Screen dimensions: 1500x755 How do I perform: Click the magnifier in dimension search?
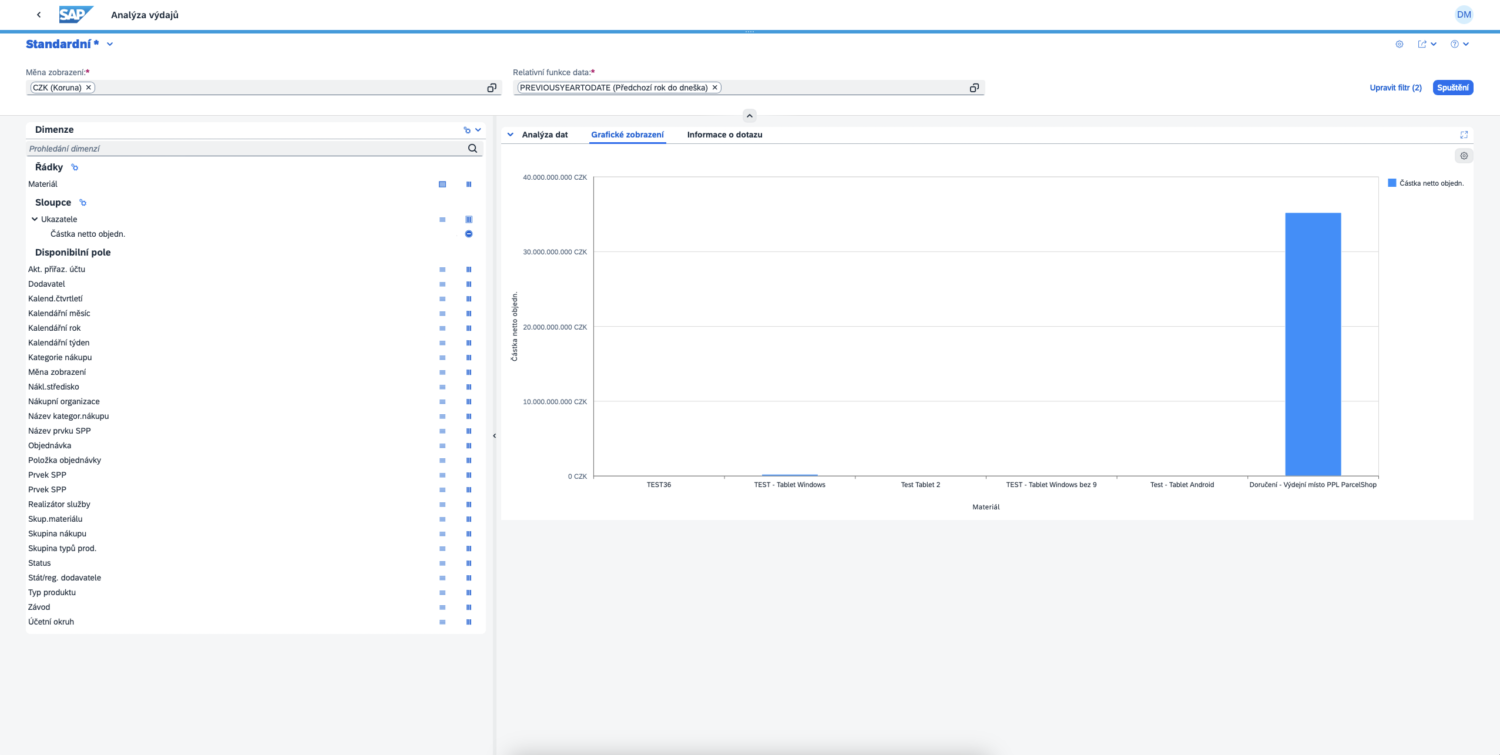point(473,149)
